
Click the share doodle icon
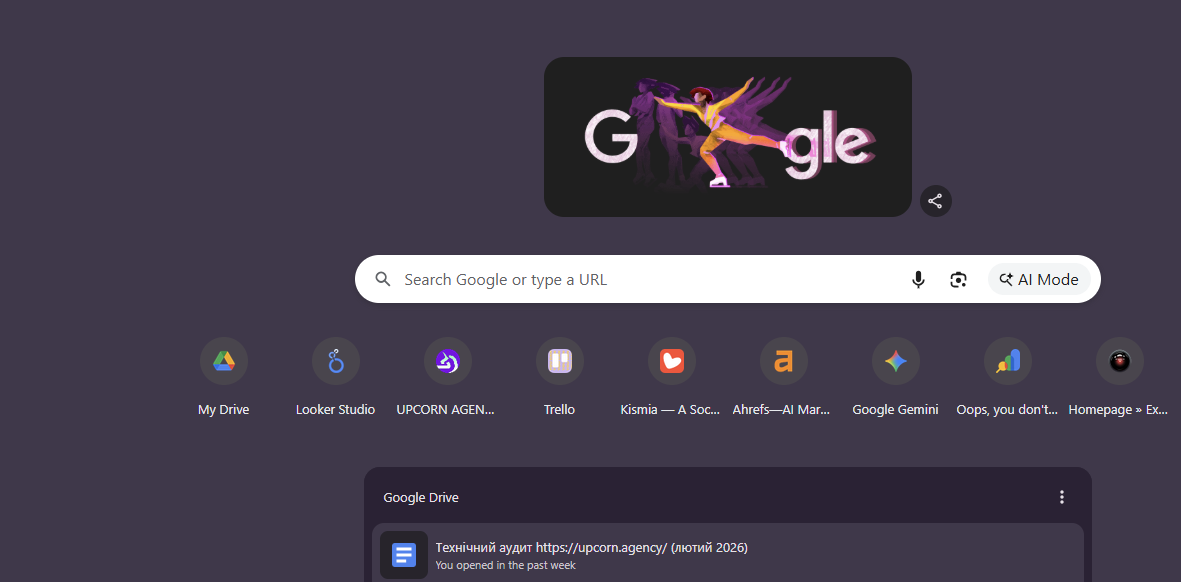pos(935,201)
